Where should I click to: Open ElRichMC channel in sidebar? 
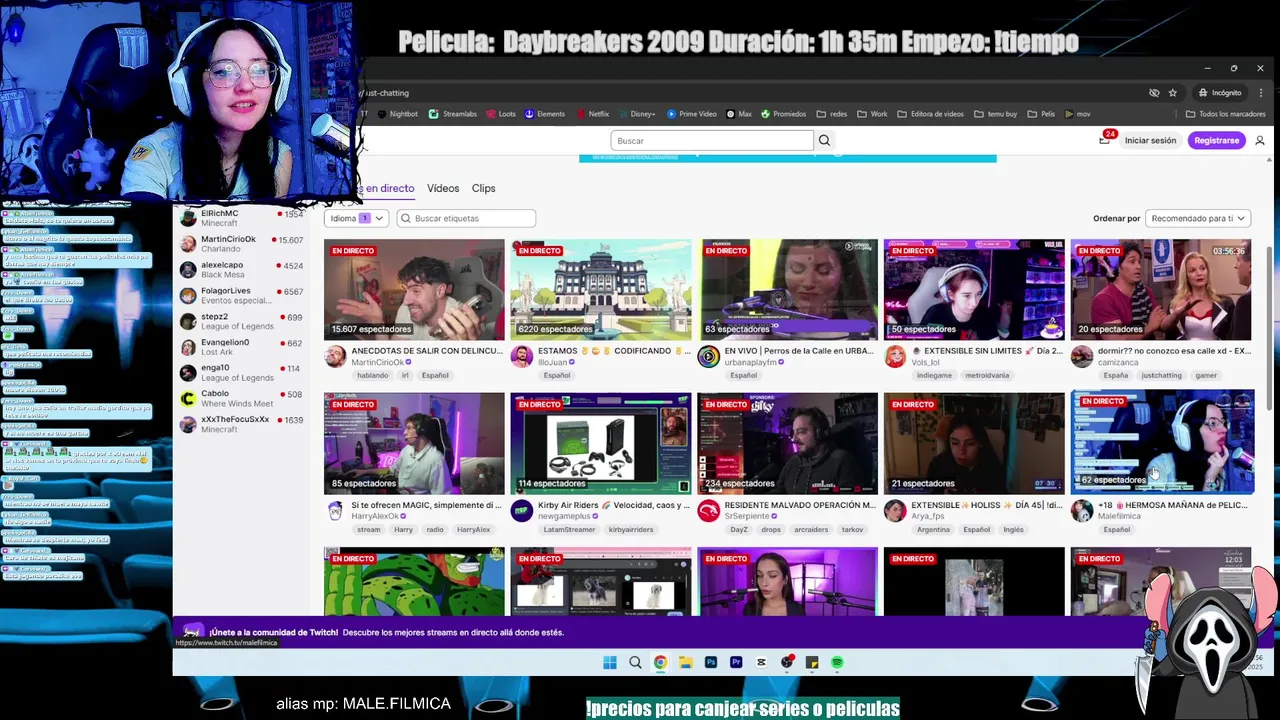pyautogui.click(x=241, y=218)
